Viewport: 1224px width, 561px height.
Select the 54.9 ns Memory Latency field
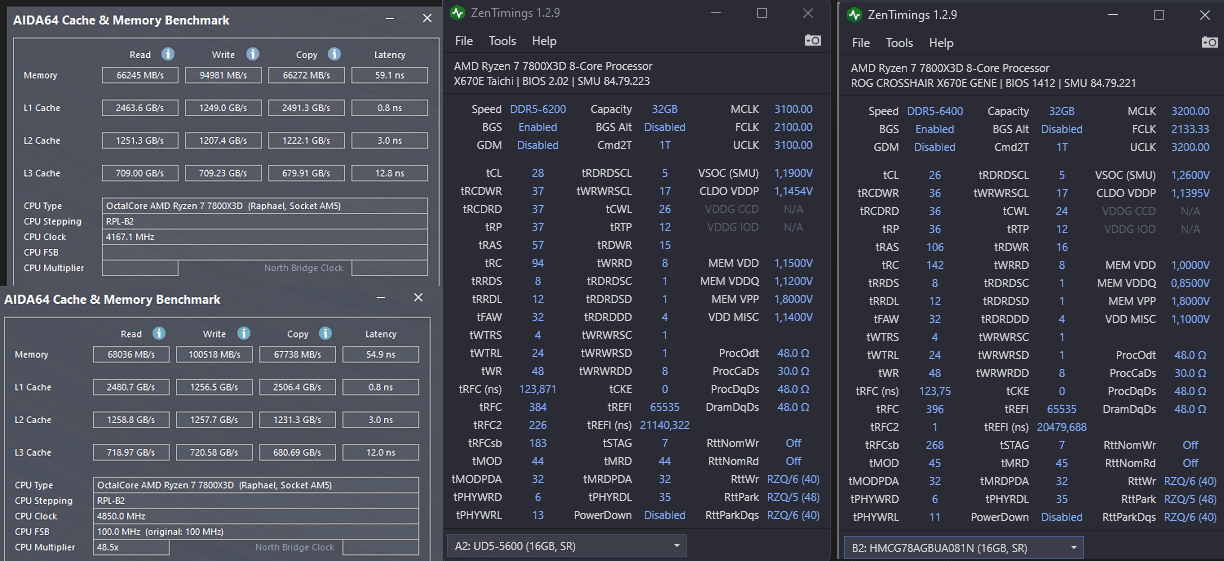click(x=380, y=354)
